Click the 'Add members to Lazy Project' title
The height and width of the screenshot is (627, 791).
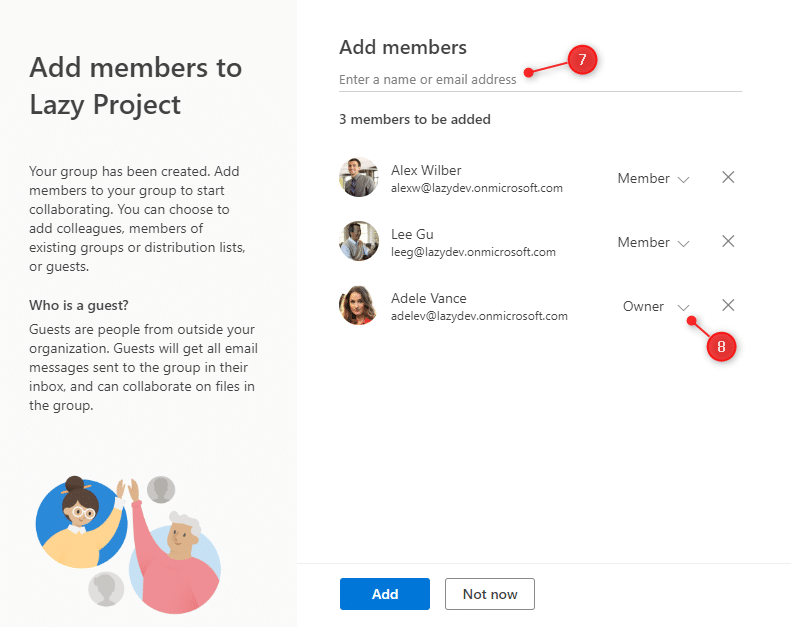pyautogui.click(x=136, y=86)
